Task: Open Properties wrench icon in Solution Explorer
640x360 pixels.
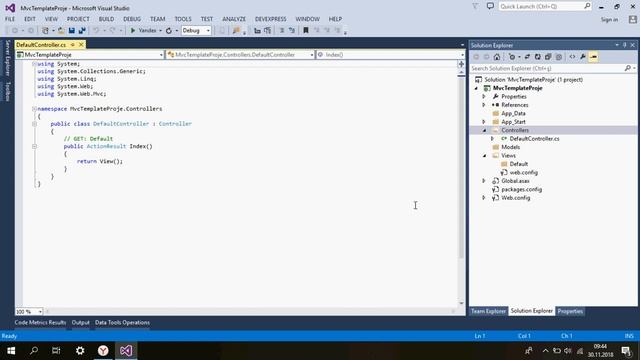Action: [x=583, y=57]
